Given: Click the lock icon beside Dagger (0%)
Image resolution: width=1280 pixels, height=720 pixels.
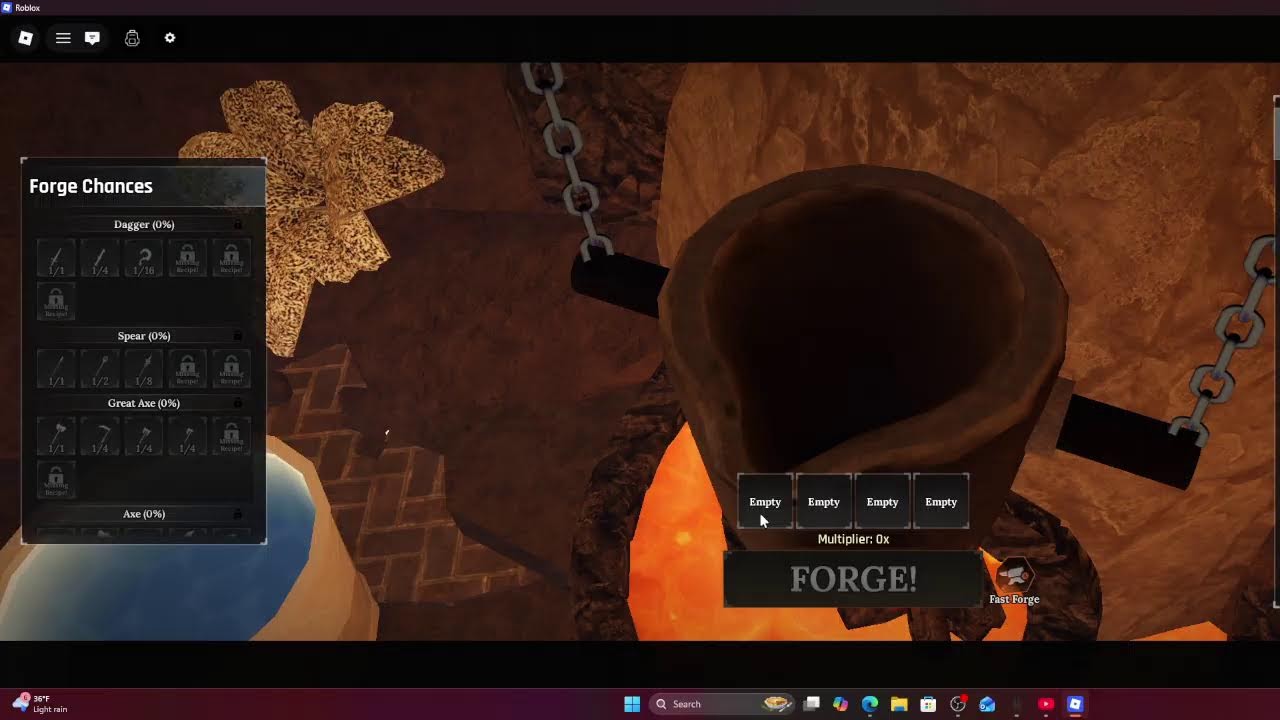Looking at the screenshot, I should (x=238, y=225).
